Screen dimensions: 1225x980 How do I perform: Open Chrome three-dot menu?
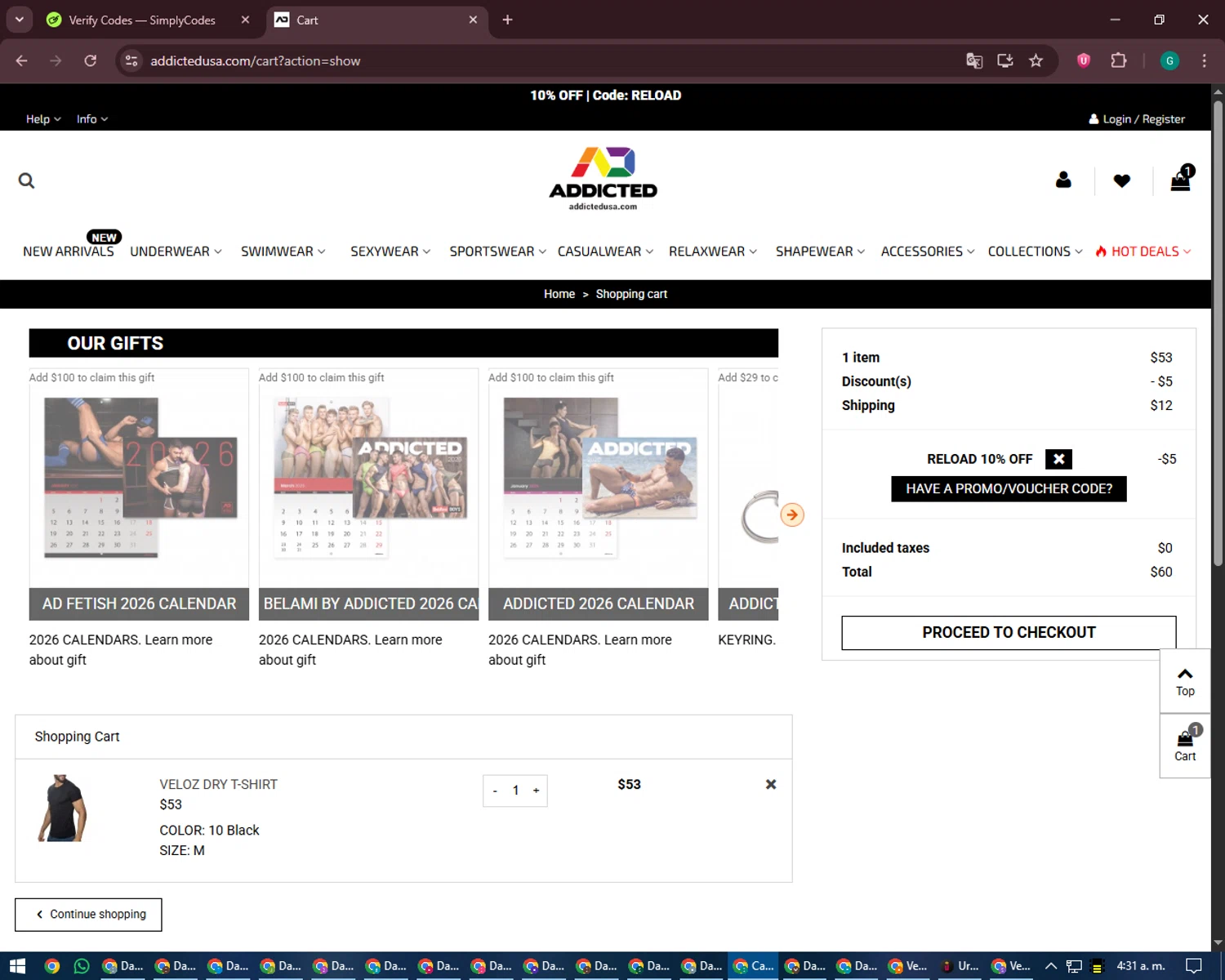pos(1204,60)
